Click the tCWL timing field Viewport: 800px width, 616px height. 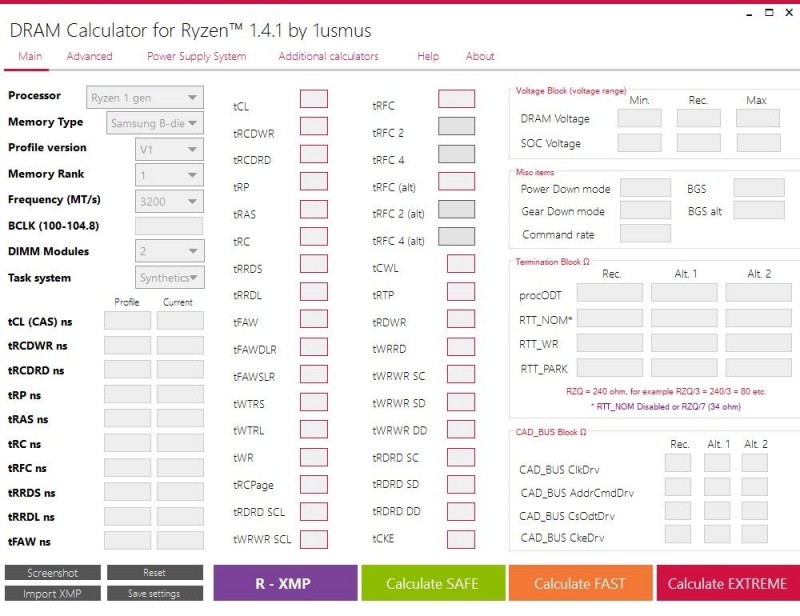click(461, 264)
